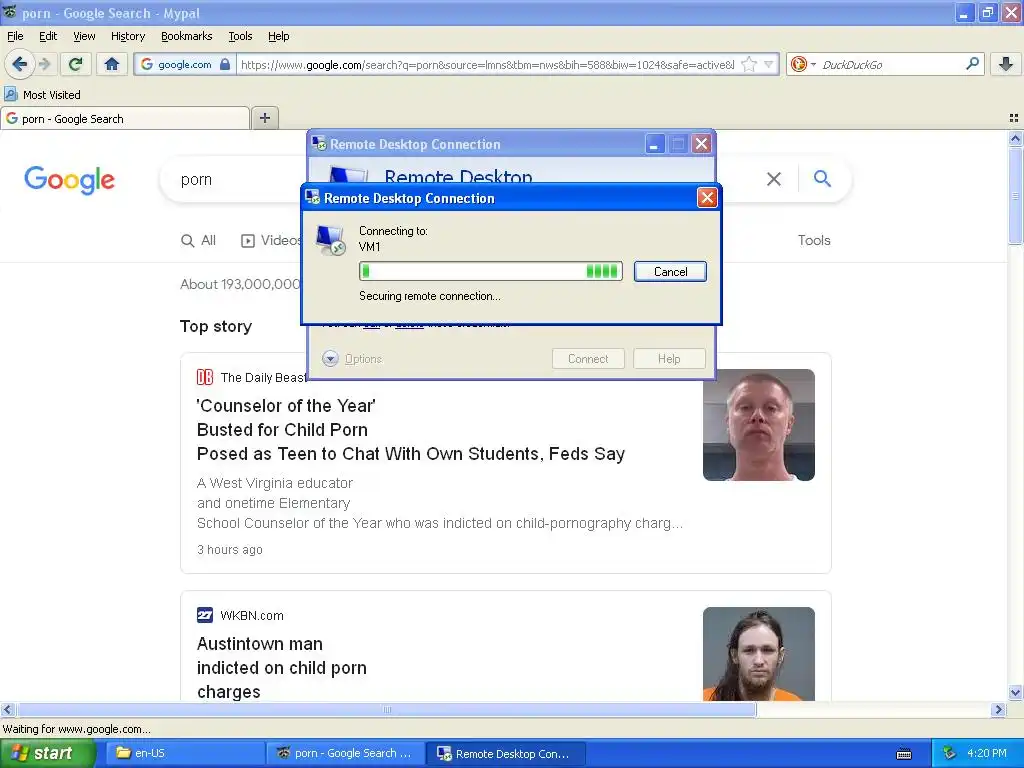The image size is (1024, 768).
Task: Open the Downloads arrow icon
Action: click(x=1006, y=64)
